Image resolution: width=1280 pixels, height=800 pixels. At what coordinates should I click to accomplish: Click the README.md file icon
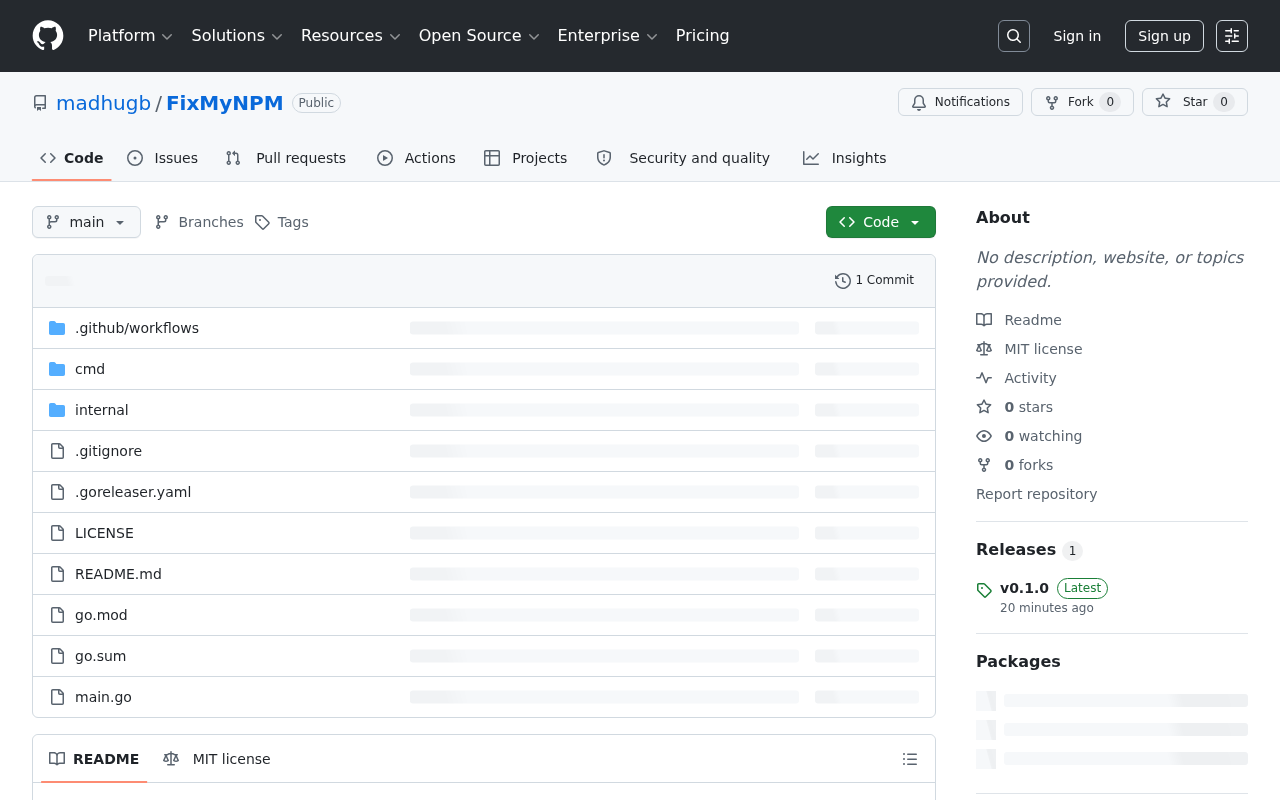tap(57, 574)
